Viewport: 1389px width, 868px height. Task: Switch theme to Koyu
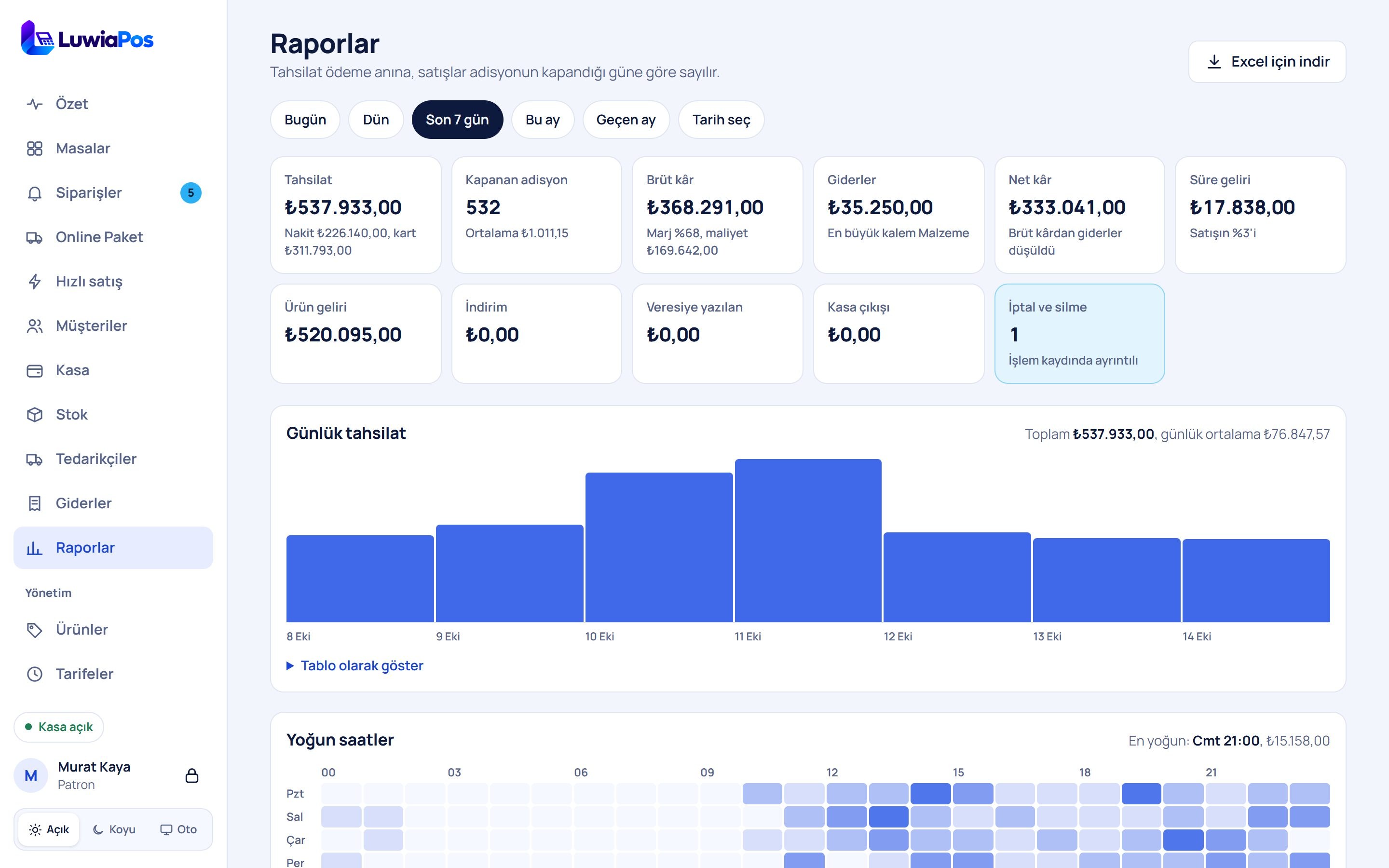pos(114,829)
